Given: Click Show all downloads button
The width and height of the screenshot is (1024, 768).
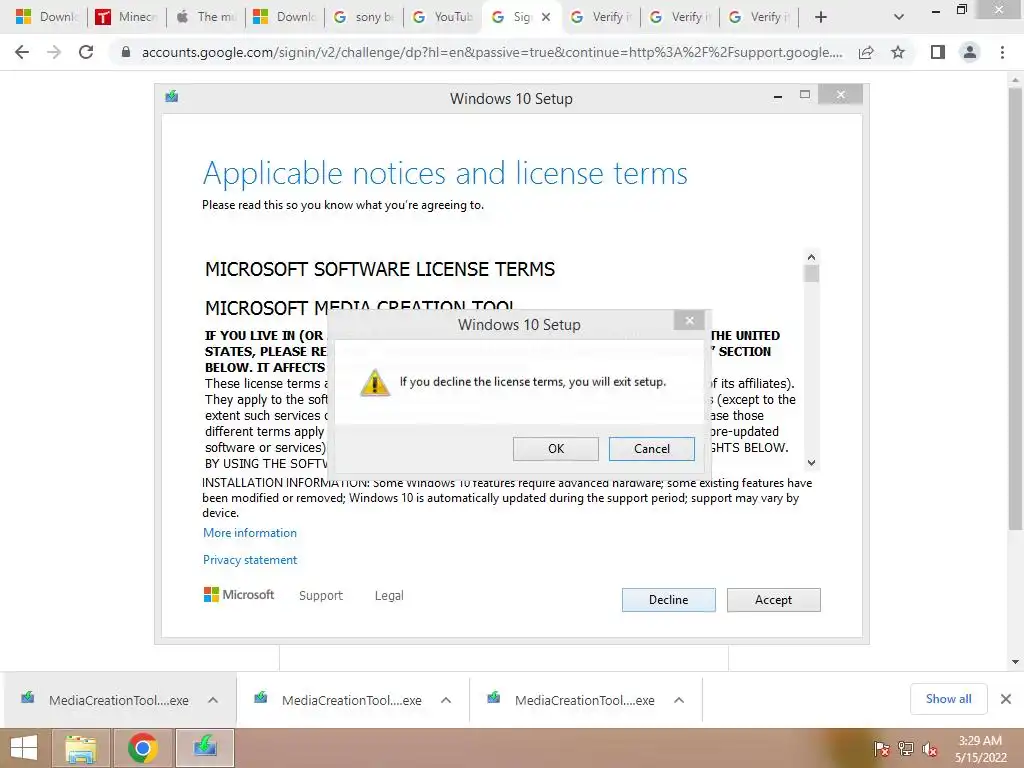Looking at the screenshot, I should pyautogui.click(x=948, y=699).
